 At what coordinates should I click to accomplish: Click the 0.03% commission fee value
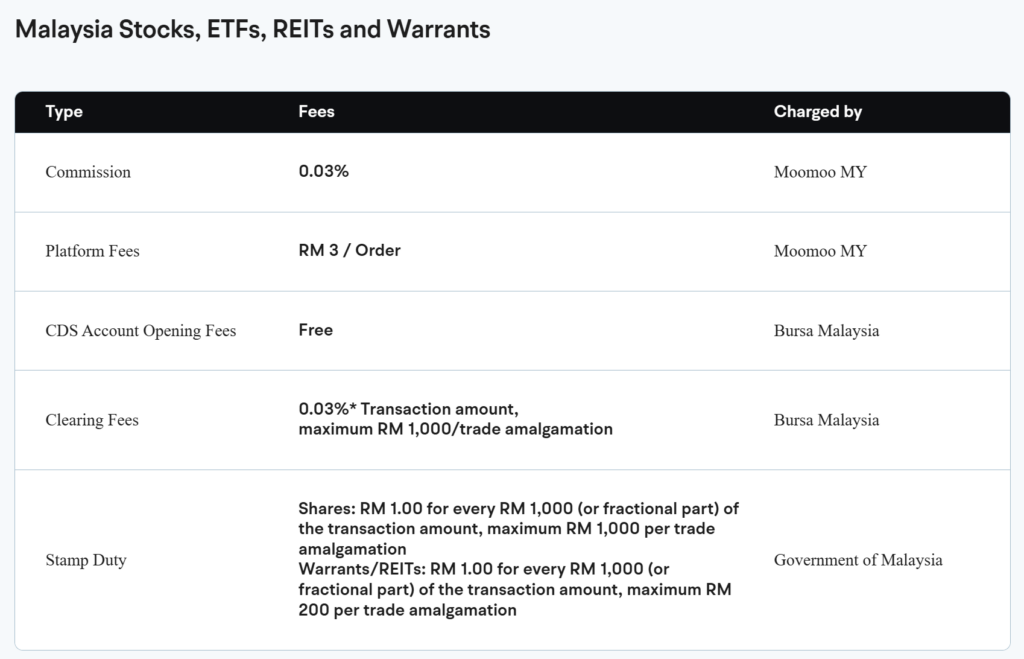(x=323, y=171)
